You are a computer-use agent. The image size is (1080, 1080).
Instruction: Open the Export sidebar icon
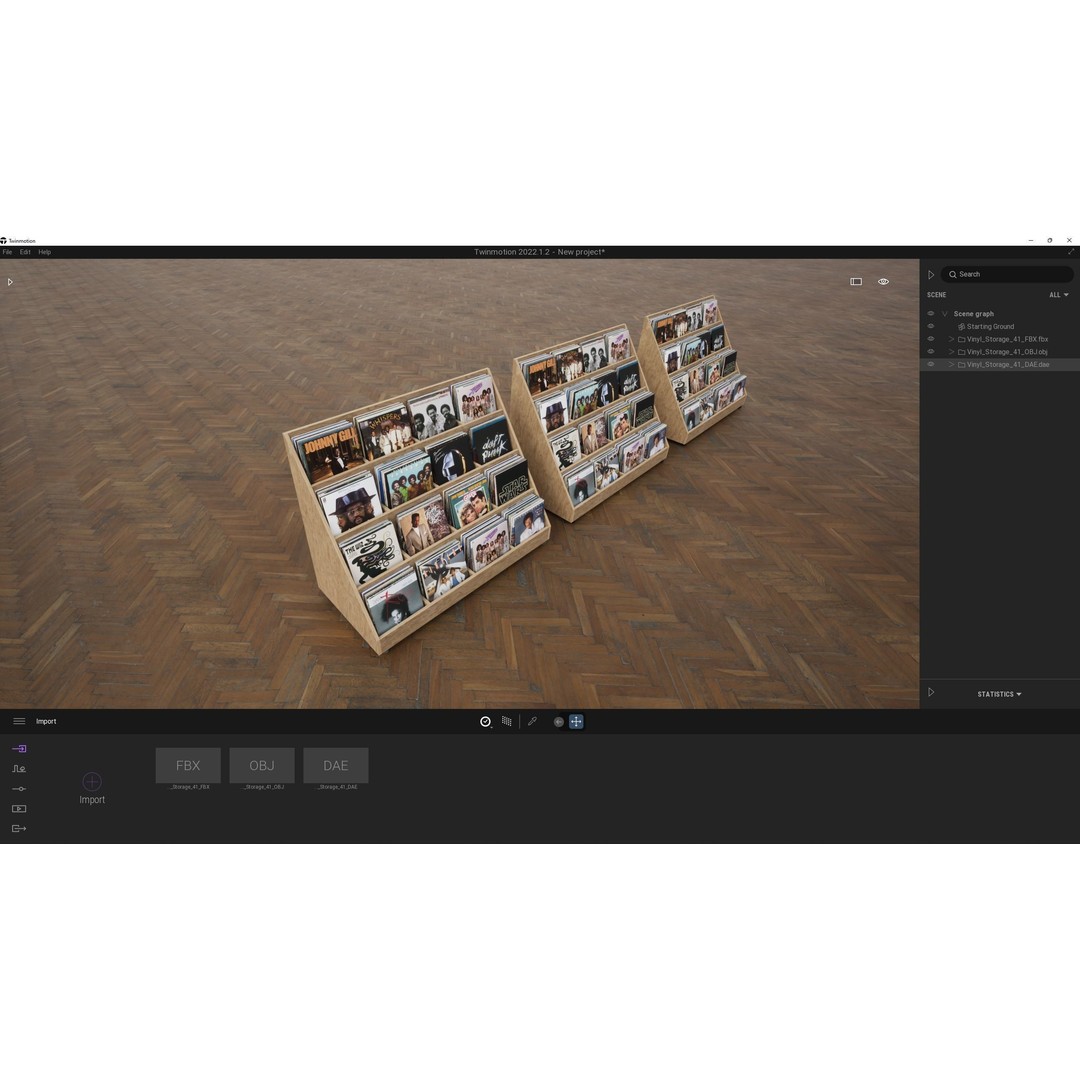[x=19, y=829]
